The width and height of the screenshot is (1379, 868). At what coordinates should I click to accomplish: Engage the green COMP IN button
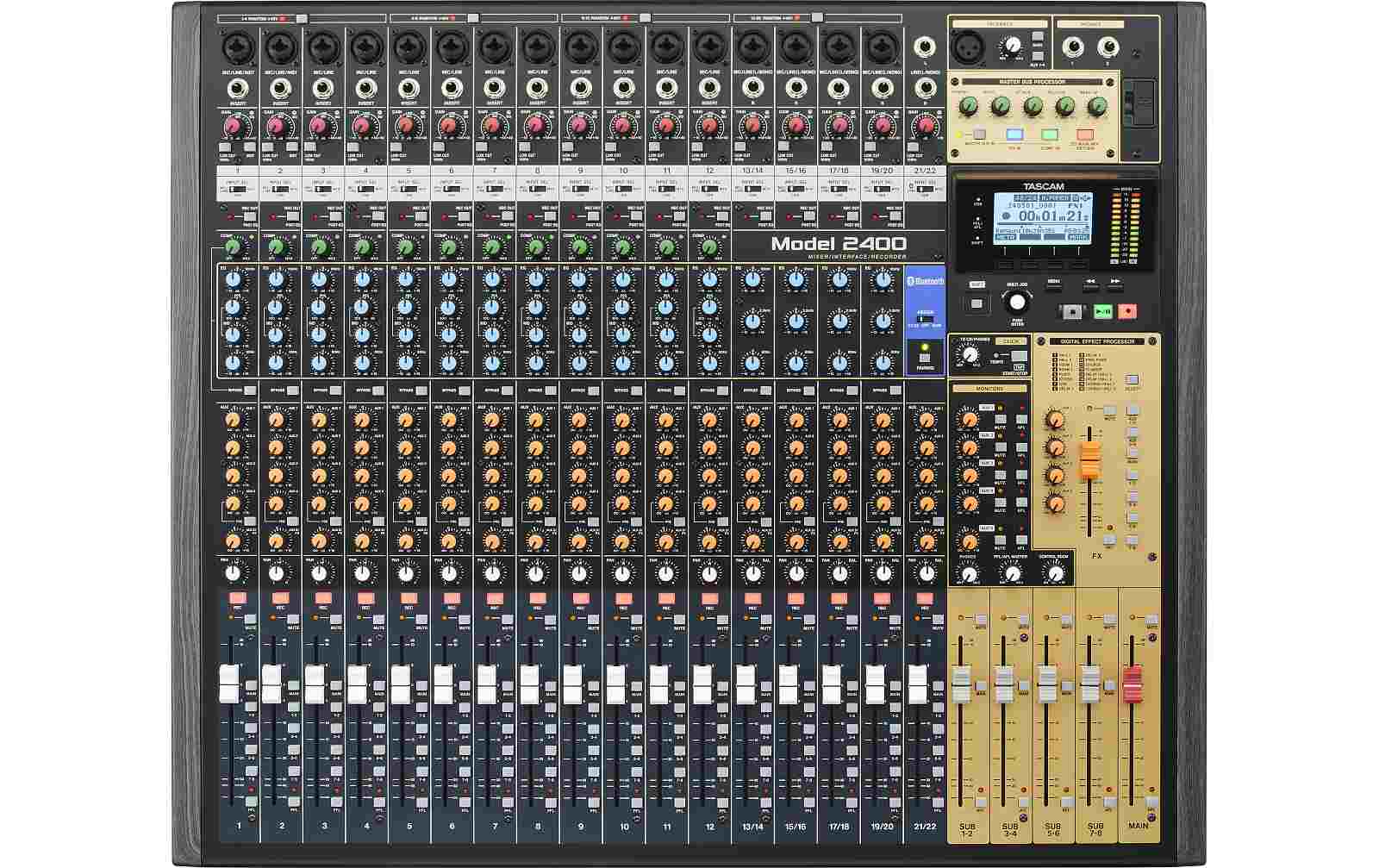point(1049,135)
